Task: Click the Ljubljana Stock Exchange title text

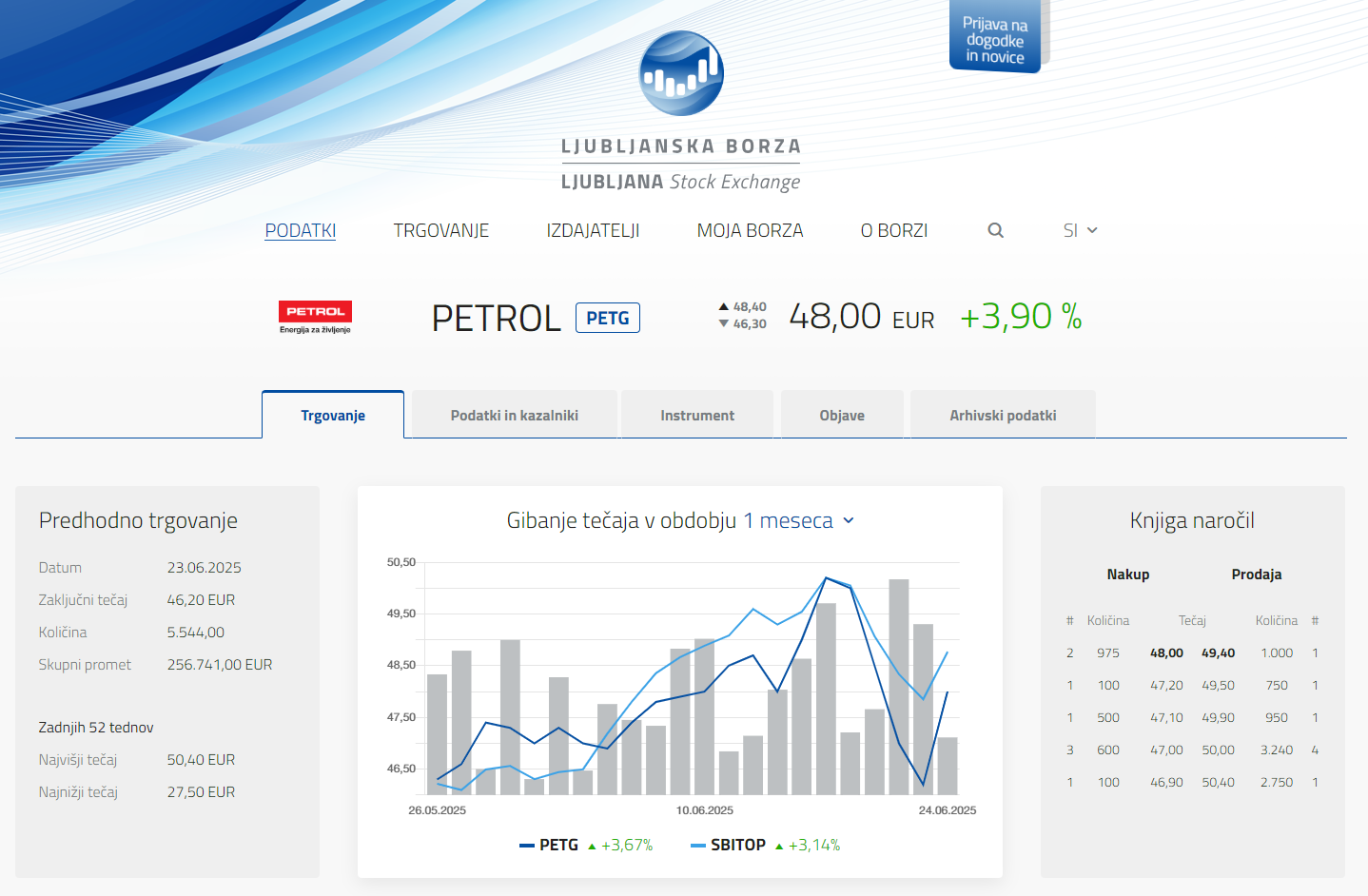Action: tap(681, 182)
